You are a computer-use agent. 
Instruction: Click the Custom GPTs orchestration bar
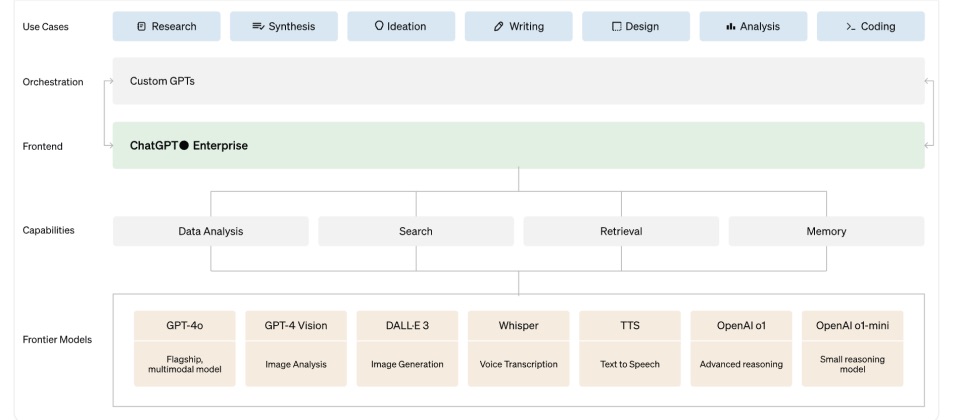tap(519, 81)
